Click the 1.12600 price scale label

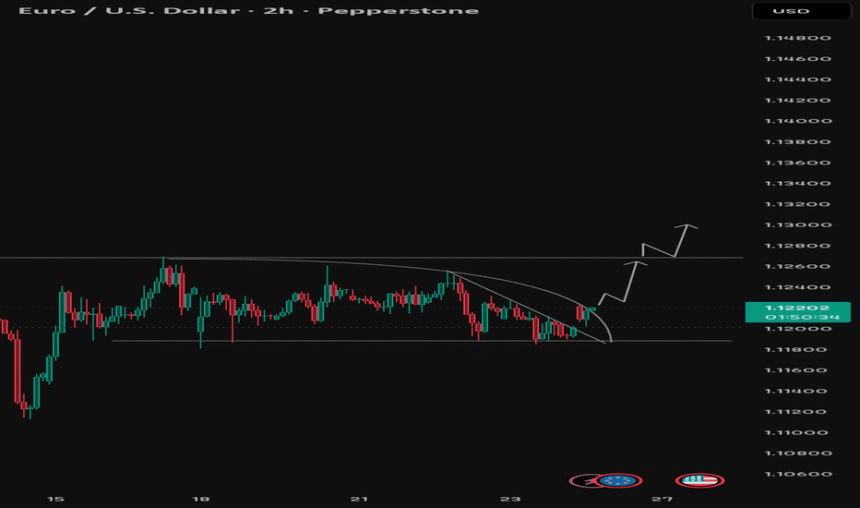[x=798, y=267]
